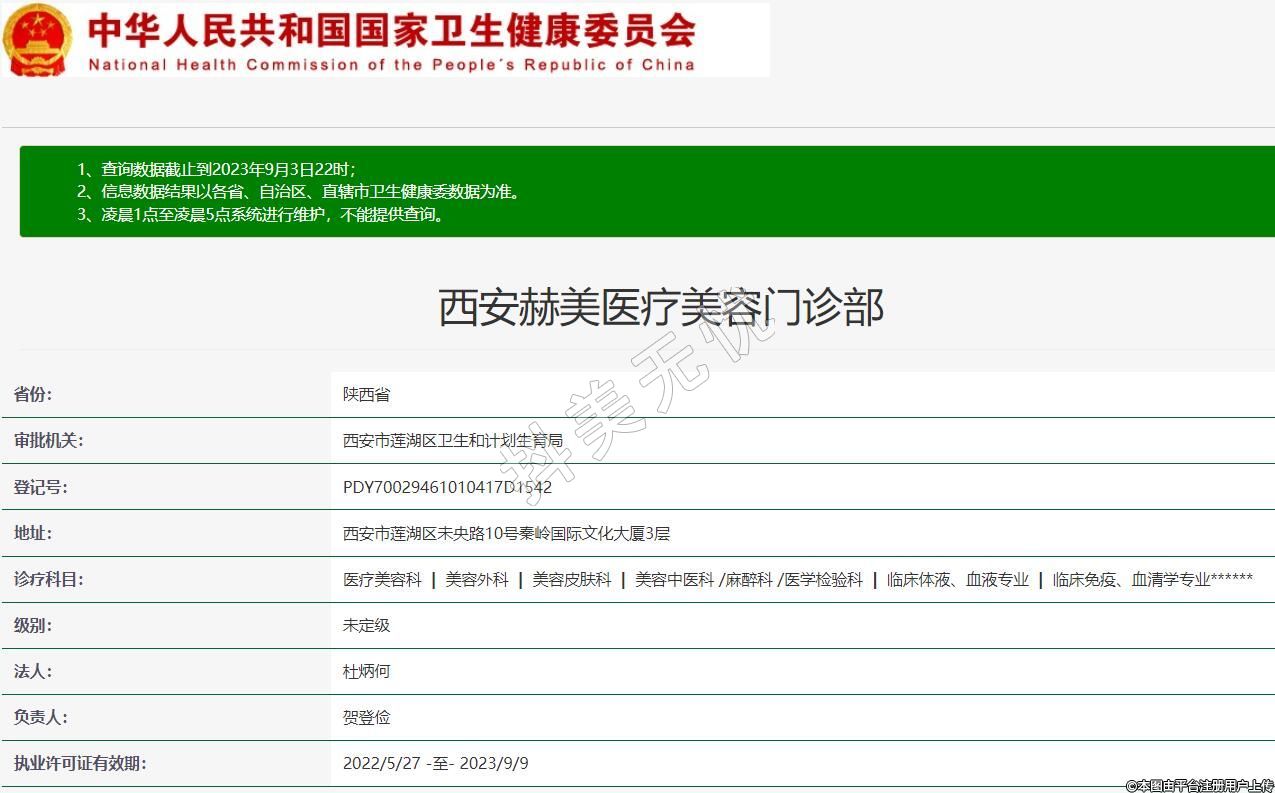Click the 医疗美容科 department entry

pos(382,580)
